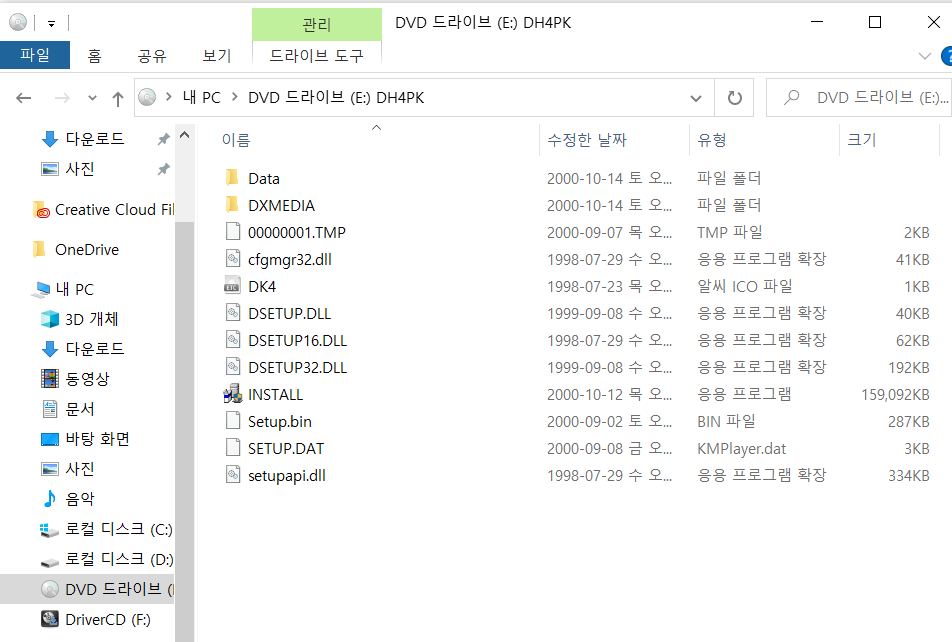Sort files by 유형 column

point(764,140)
